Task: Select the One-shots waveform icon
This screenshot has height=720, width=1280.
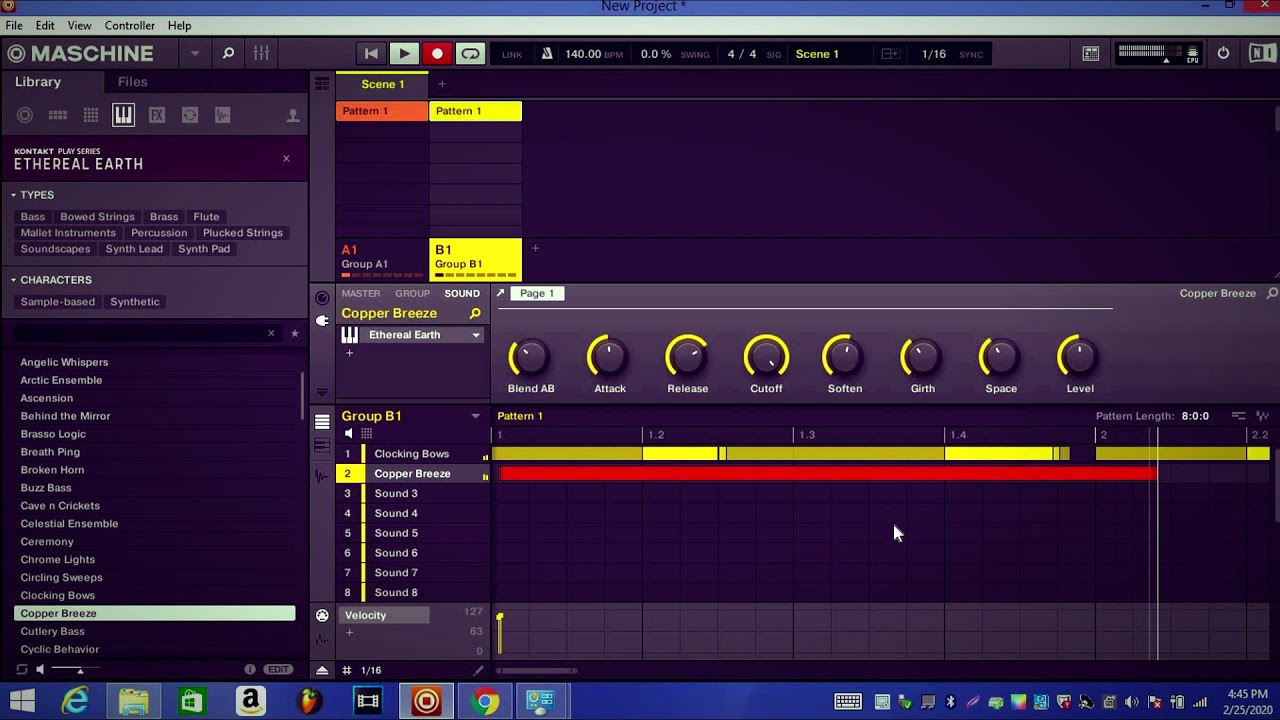Action: coord(222,116)
